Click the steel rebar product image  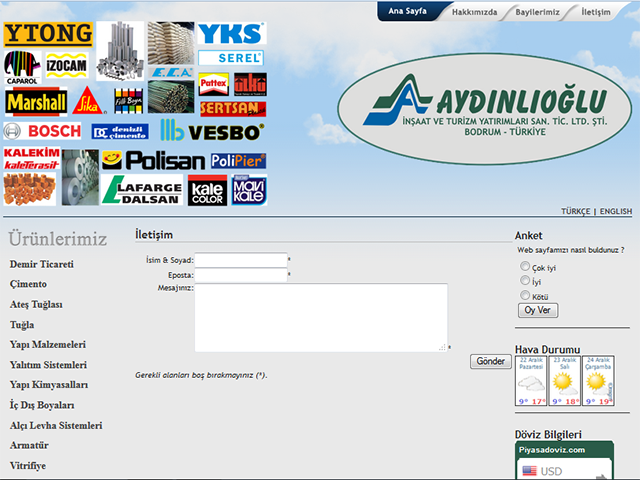click(x=171, y=97)
